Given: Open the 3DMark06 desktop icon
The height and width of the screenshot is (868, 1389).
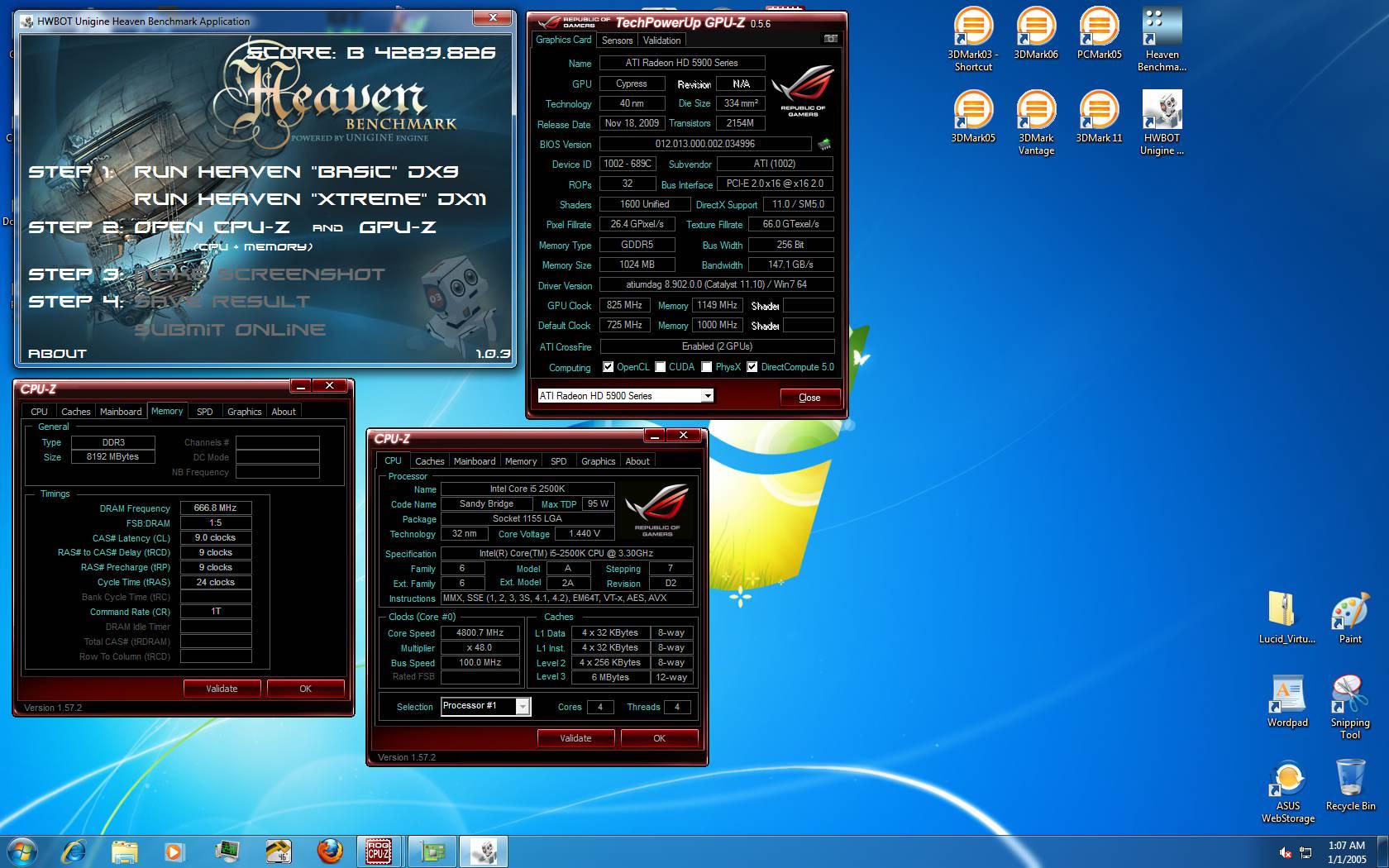Looking at the screenshot, I should point(1036,33).
